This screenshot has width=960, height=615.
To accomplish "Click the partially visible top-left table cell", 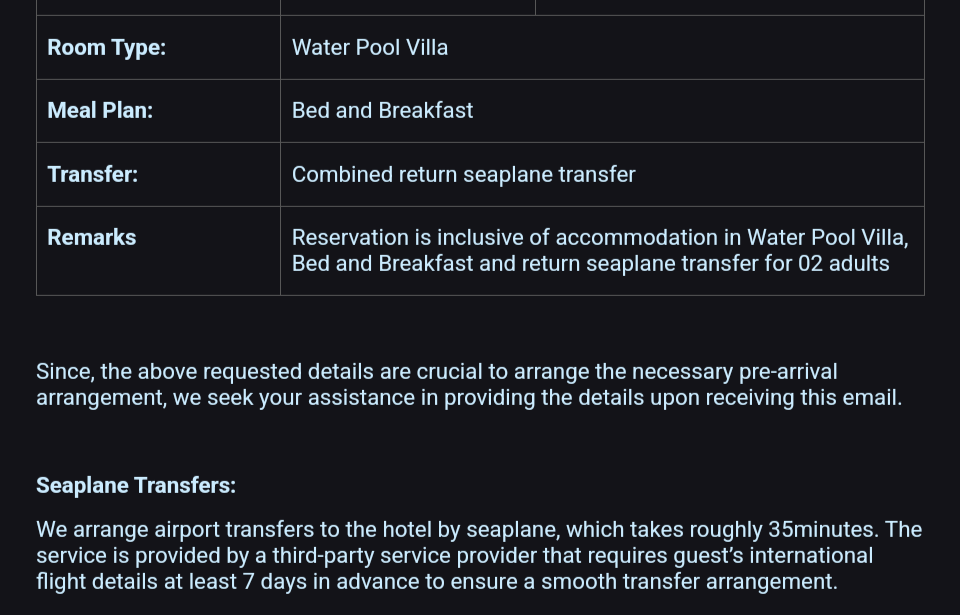I will tap(158, 7).
